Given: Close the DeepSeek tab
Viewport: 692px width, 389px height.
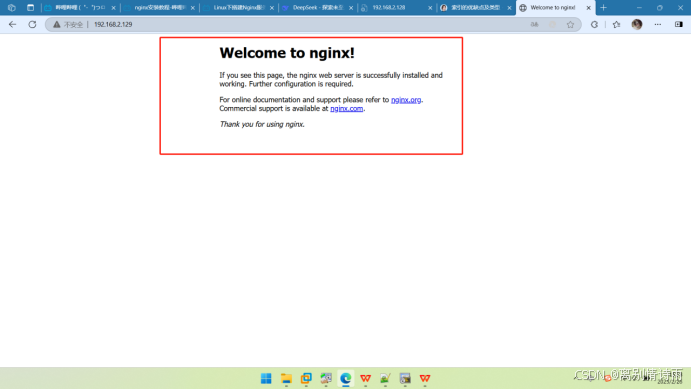Looking at the screenshot, I should tap(351, 8).
